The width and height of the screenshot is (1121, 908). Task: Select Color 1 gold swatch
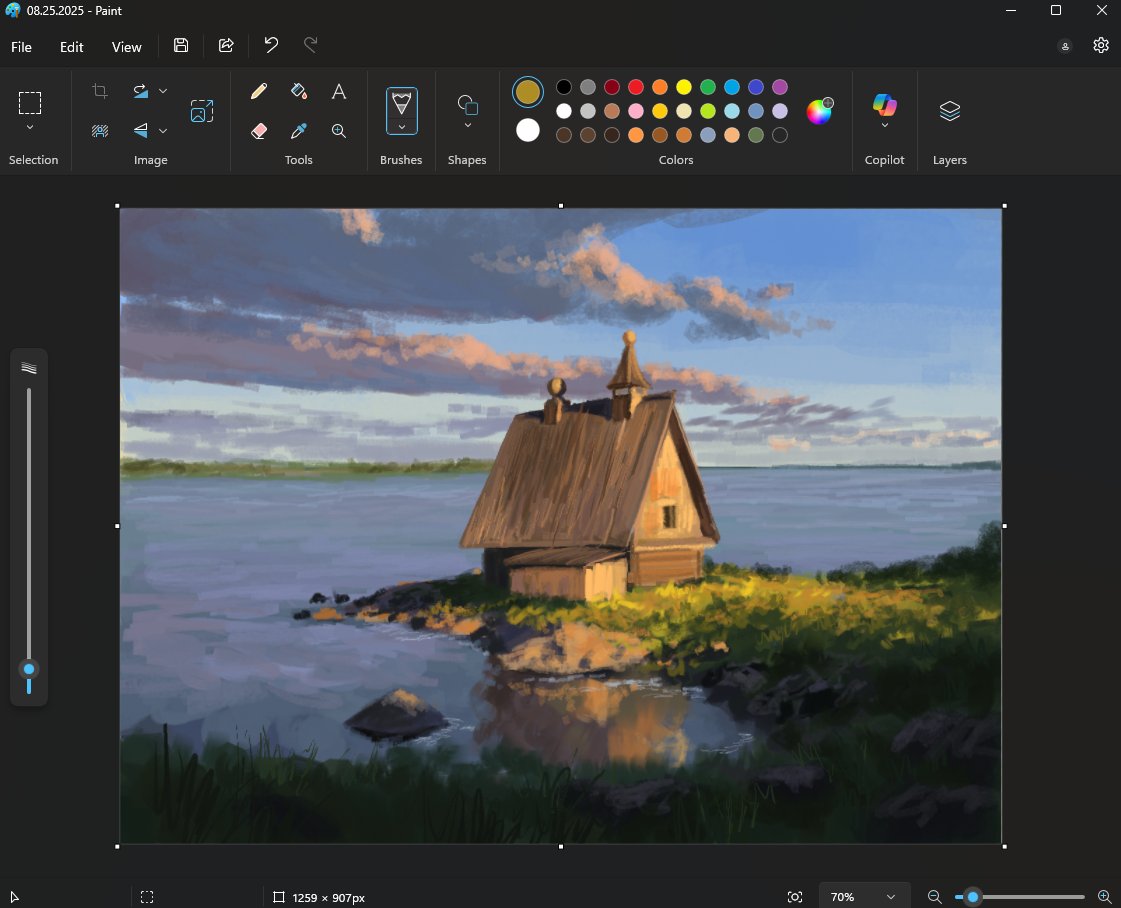(528, 92)
